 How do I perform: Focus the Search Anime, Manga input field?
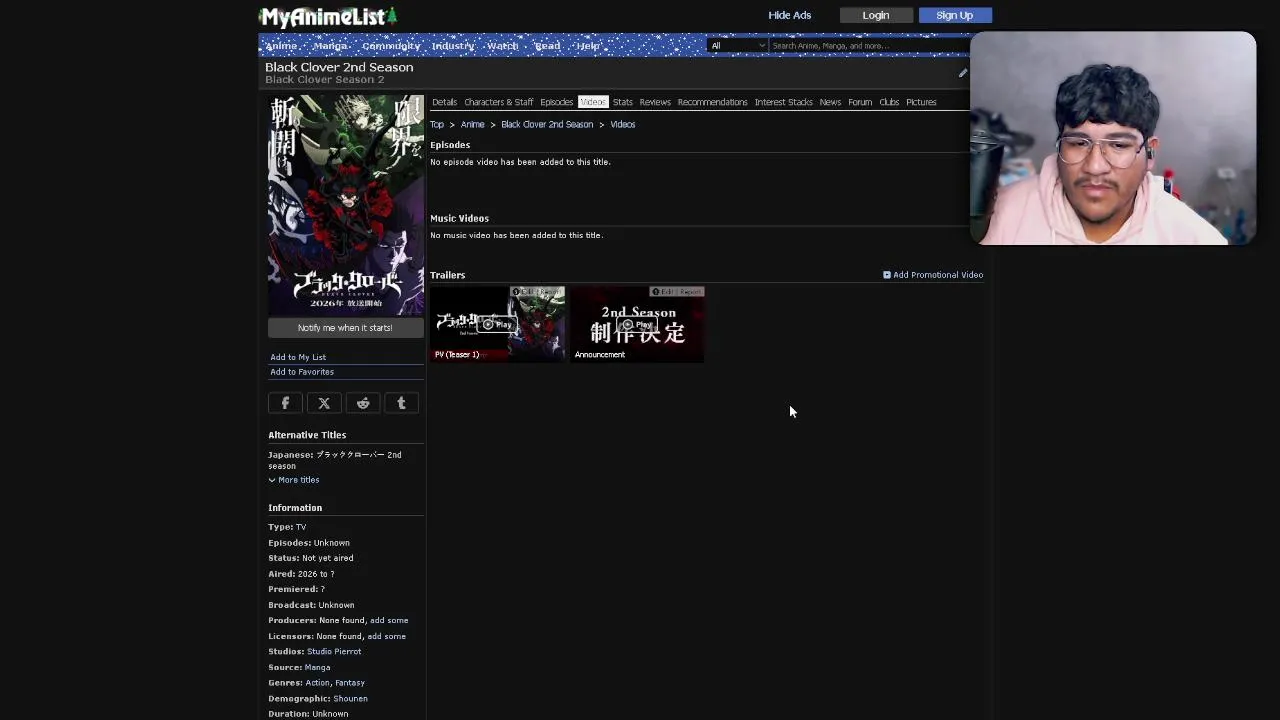pyautogui.click(x=868, y=45)
